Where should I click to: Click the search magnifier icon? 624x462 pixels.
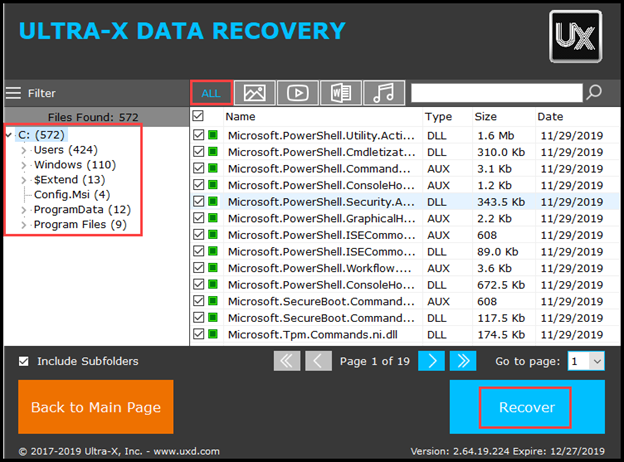[594, 93]
